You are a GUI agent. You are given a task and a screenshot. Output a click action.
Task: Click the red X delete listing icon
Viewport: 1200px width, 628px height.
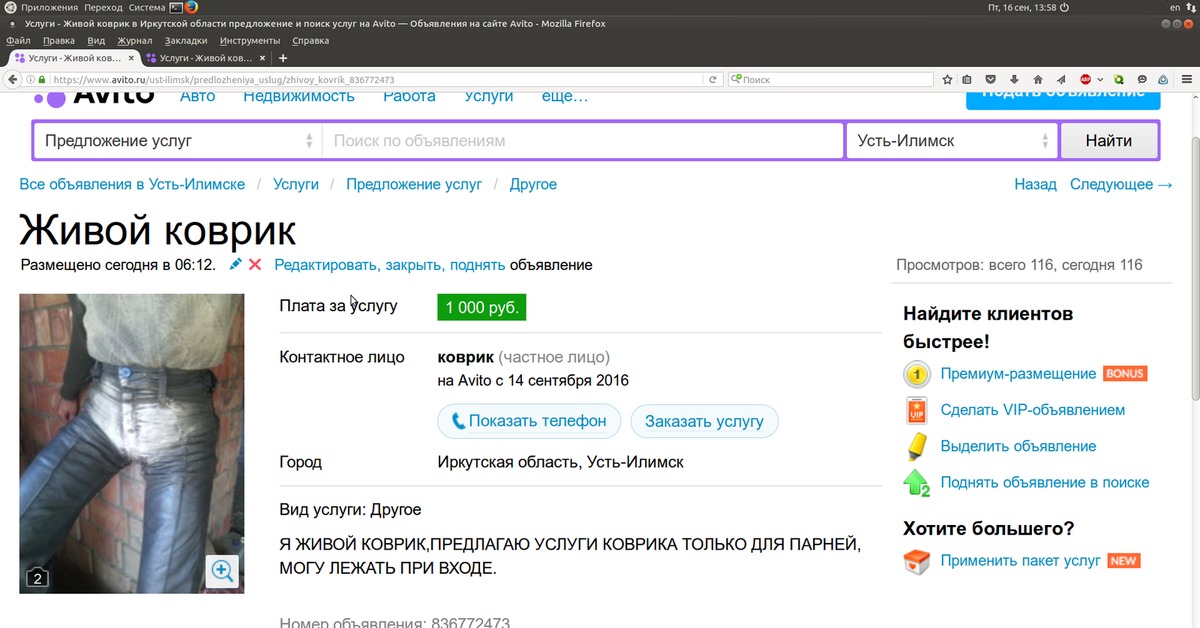point(255,265)
